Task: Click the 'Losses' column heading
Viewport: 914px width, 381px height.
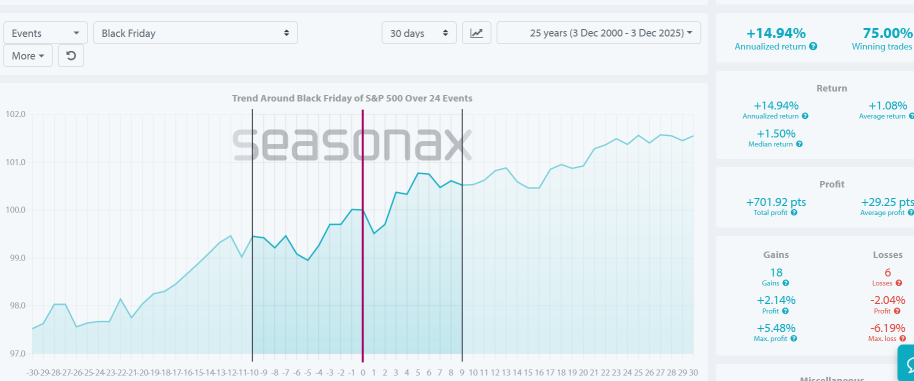Action: [x=888, y=255]
